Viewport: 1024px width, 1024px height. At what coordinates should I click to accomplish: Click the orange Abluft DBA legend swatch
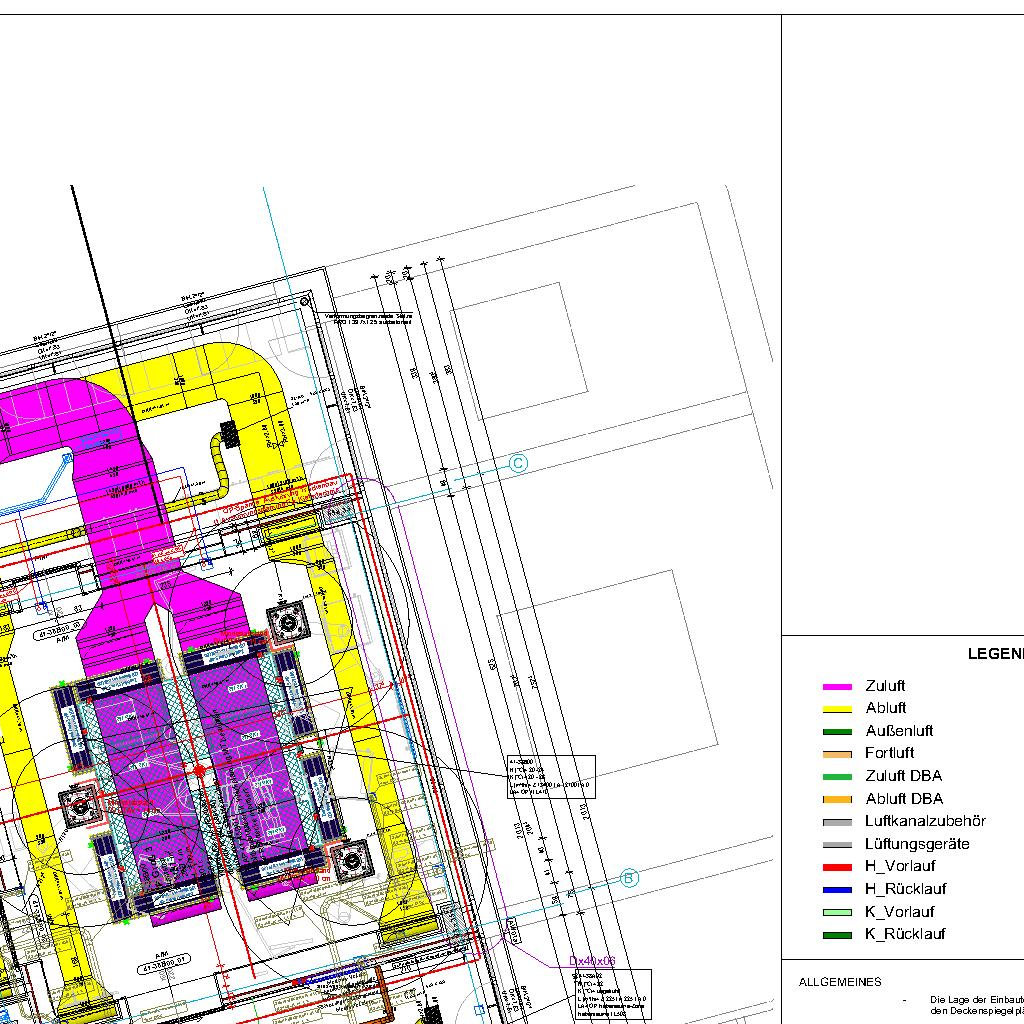837,799
